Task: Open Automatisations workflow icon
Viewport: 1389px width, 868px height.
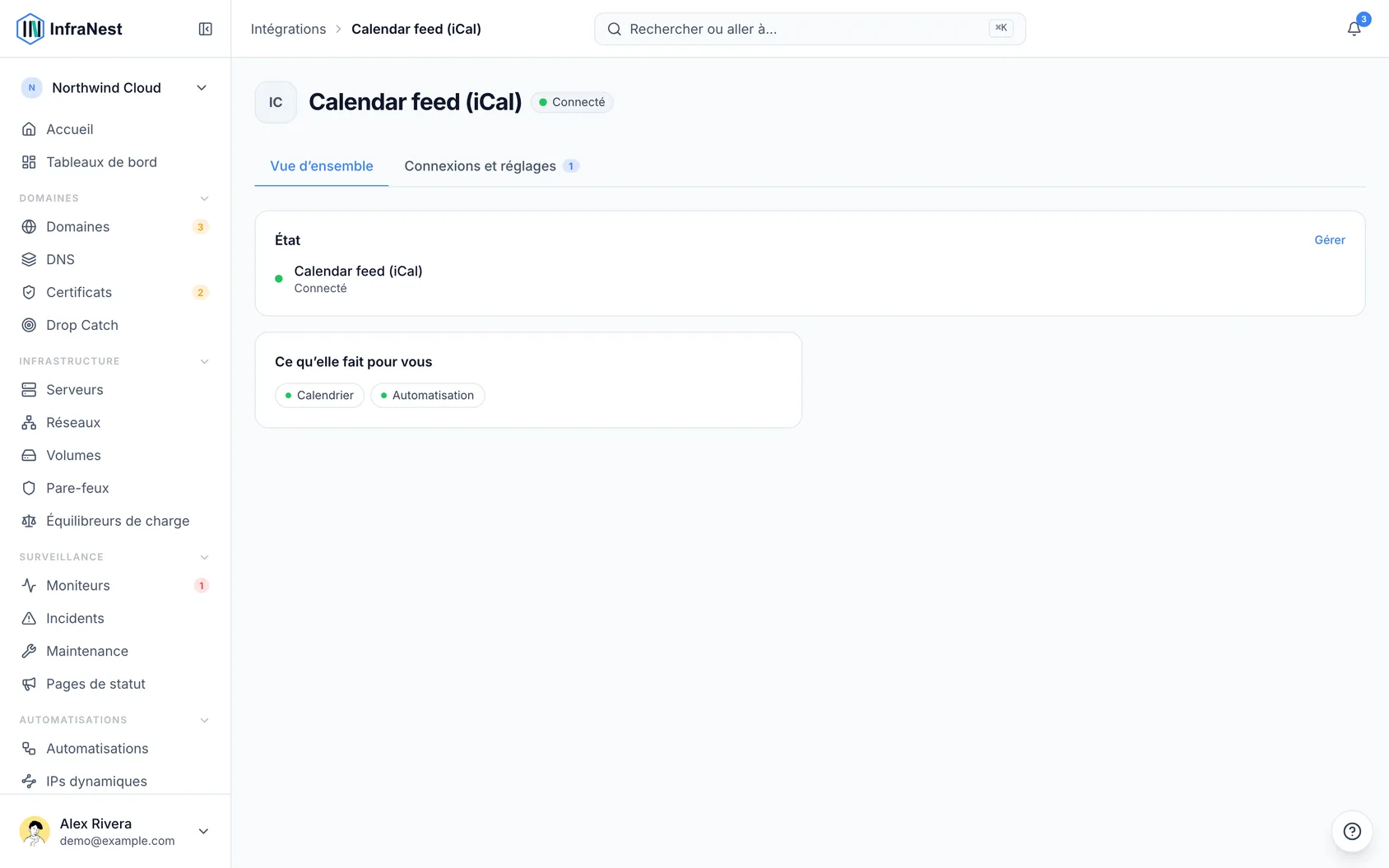Action: click(x=29, y=748)
